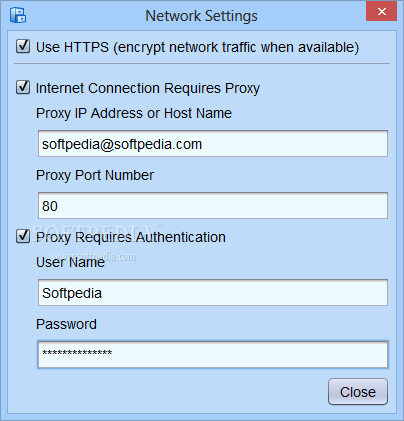Click the Network Settings title bar text
The width and height of the screenshot is (404, 421).
click(x=201, y=16)
